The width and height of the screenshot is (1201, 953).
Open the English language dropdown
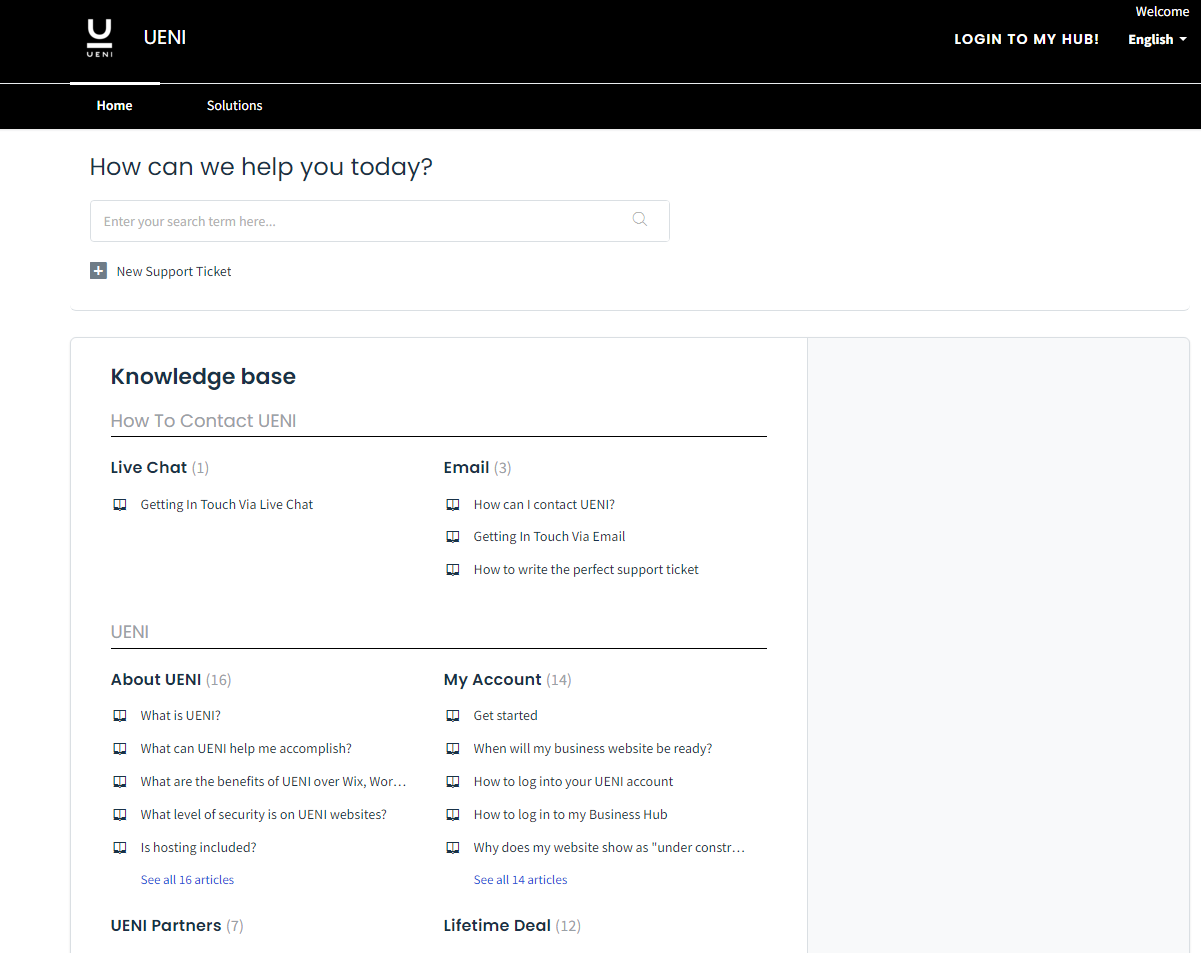click(1157, 39)
